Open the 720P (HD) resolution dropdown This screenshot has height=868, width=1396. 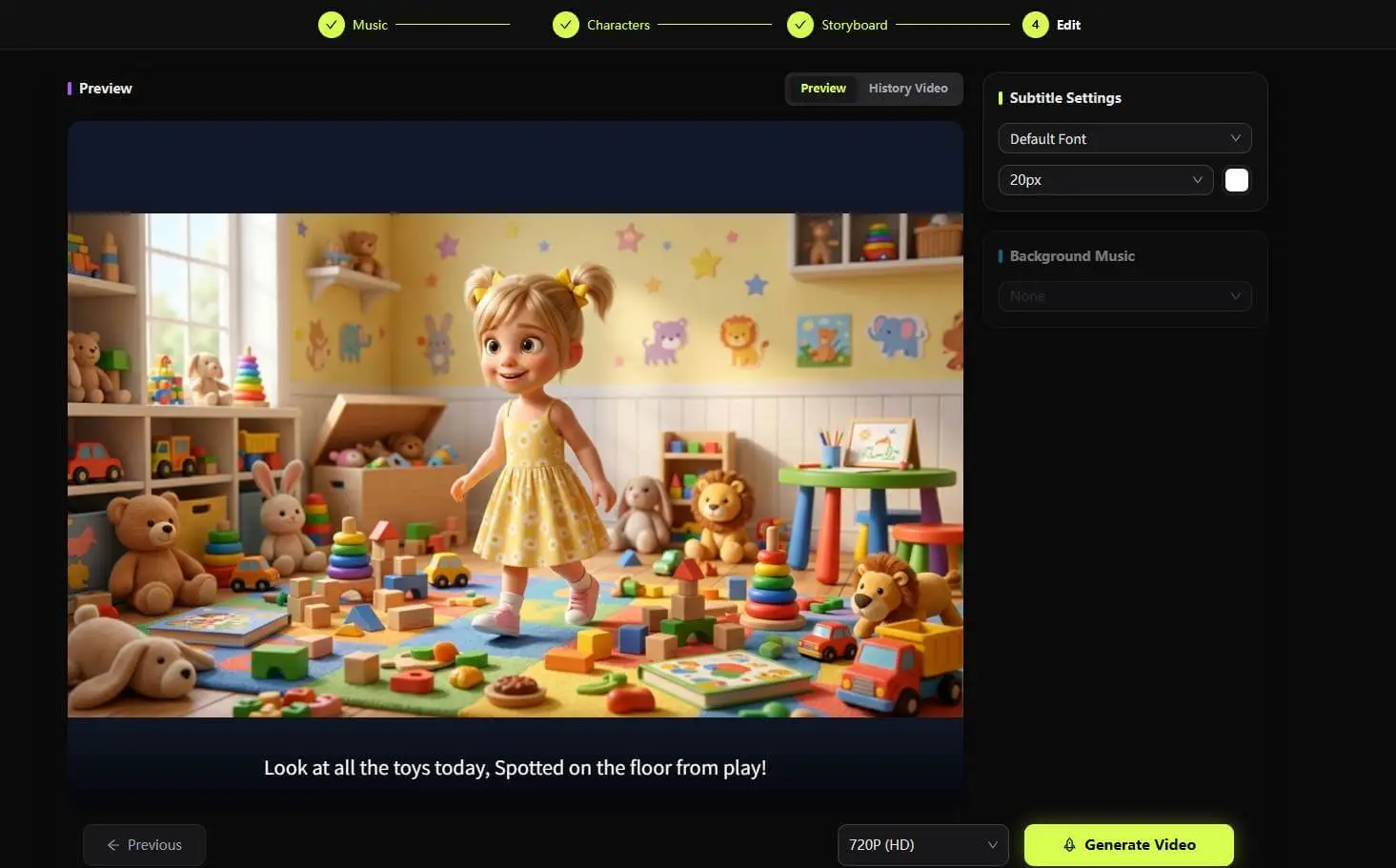click(x=922, y=845)
